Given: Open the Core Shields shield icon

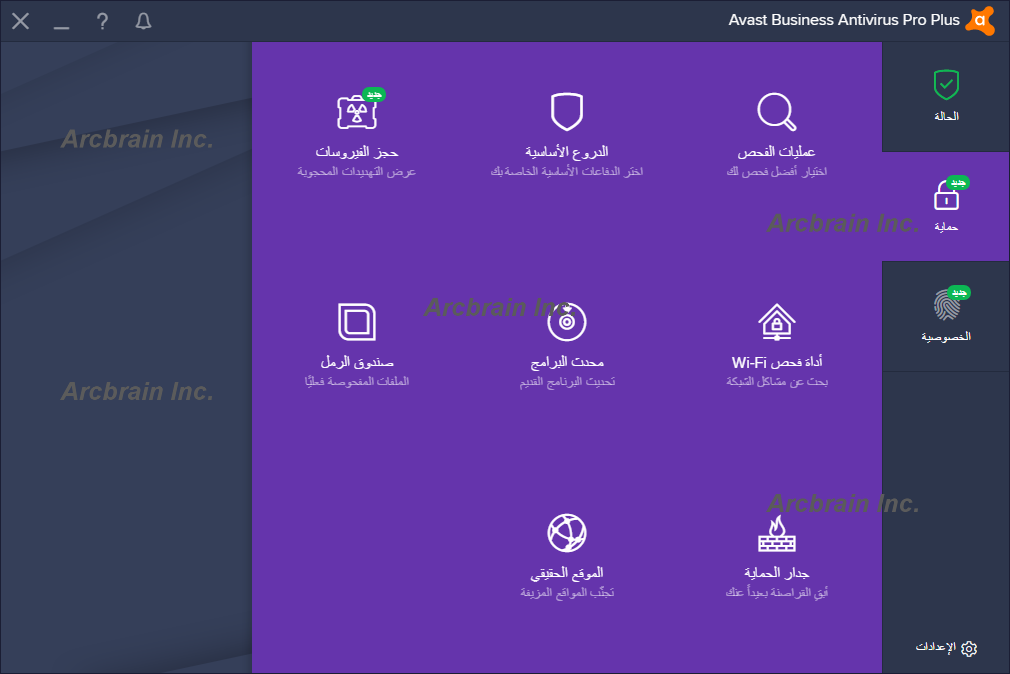Looking at the screenshot, I should click(567, 111).
